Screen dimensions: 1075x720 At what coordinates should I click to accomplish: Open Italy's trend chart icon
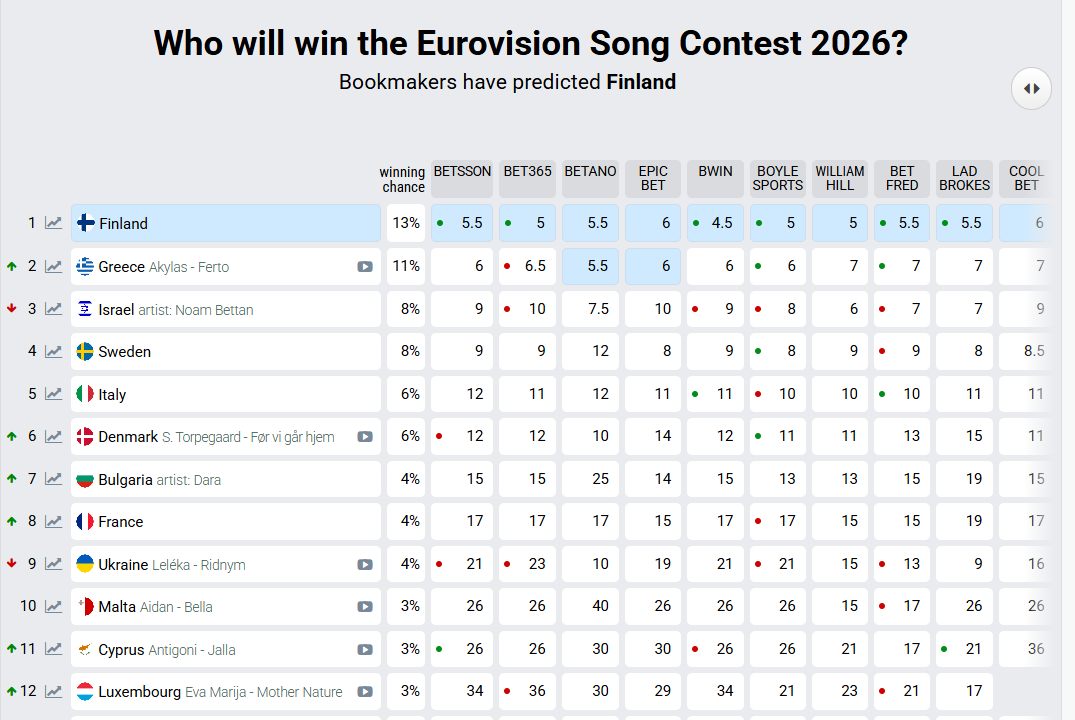(53, 394)
